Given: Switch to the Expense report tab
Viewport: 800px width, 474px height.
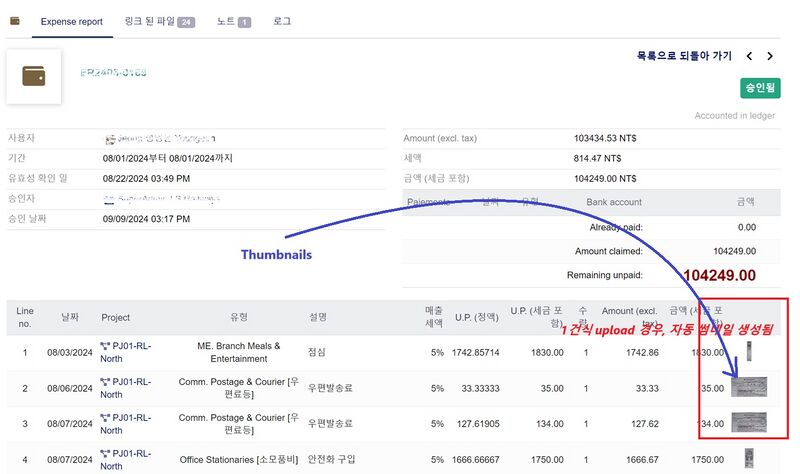Looking at the screenshot, I should tap(71, 21).
